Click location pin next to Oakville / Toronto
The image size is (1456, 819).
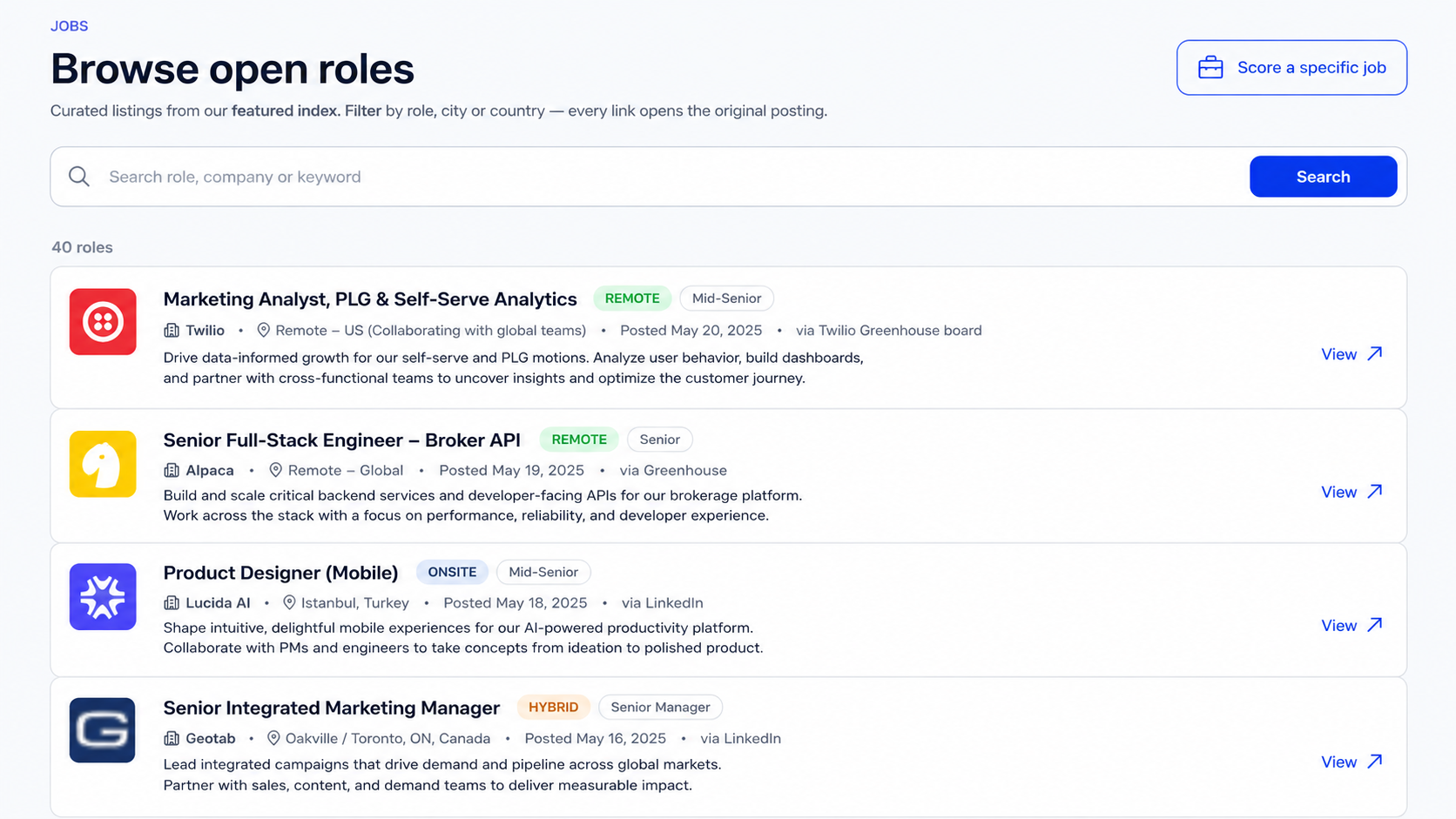coord(273,739)
